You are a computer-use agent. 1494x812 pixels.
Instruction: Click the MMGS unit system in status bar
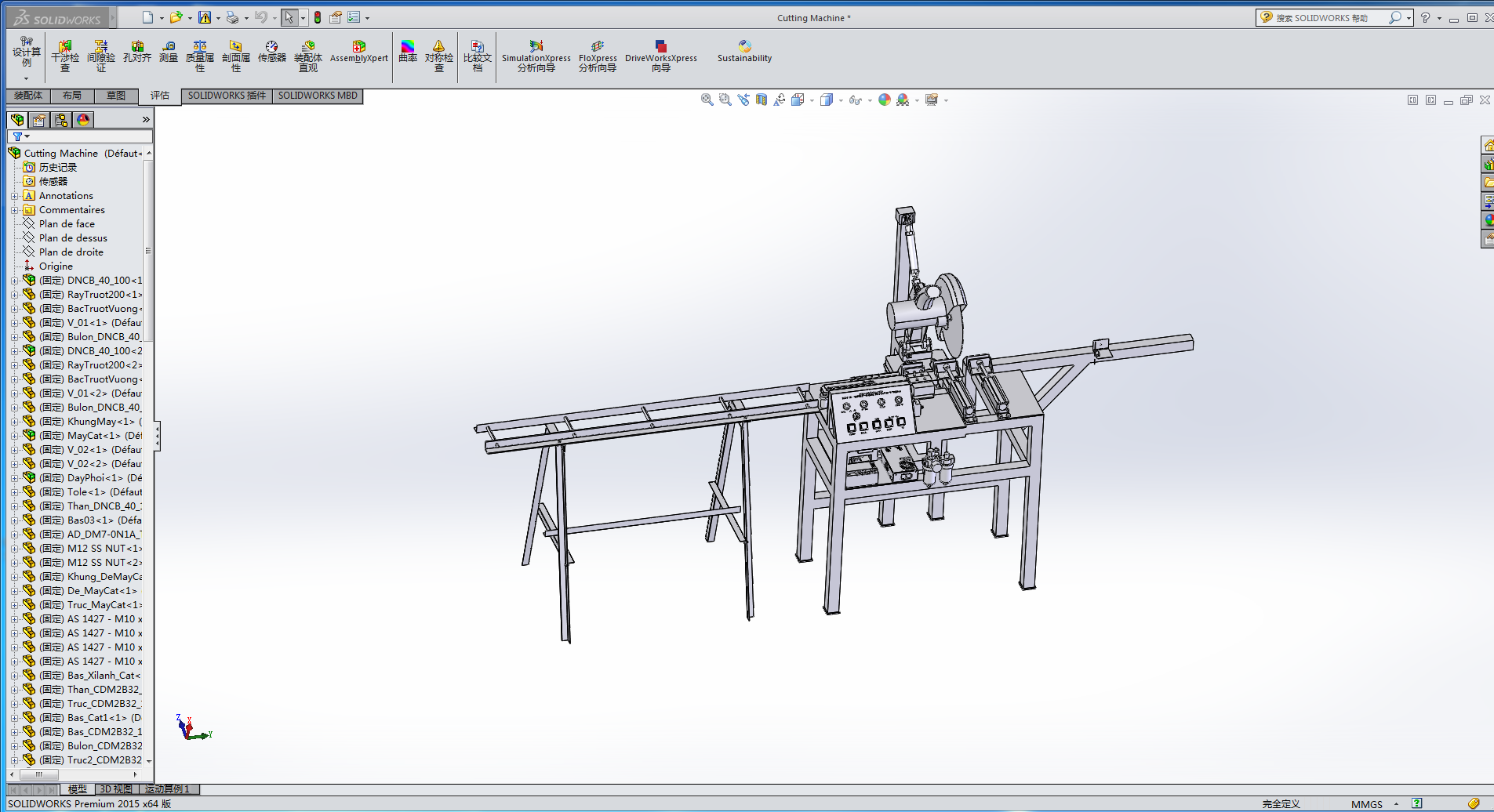(x=1367, y=804)
